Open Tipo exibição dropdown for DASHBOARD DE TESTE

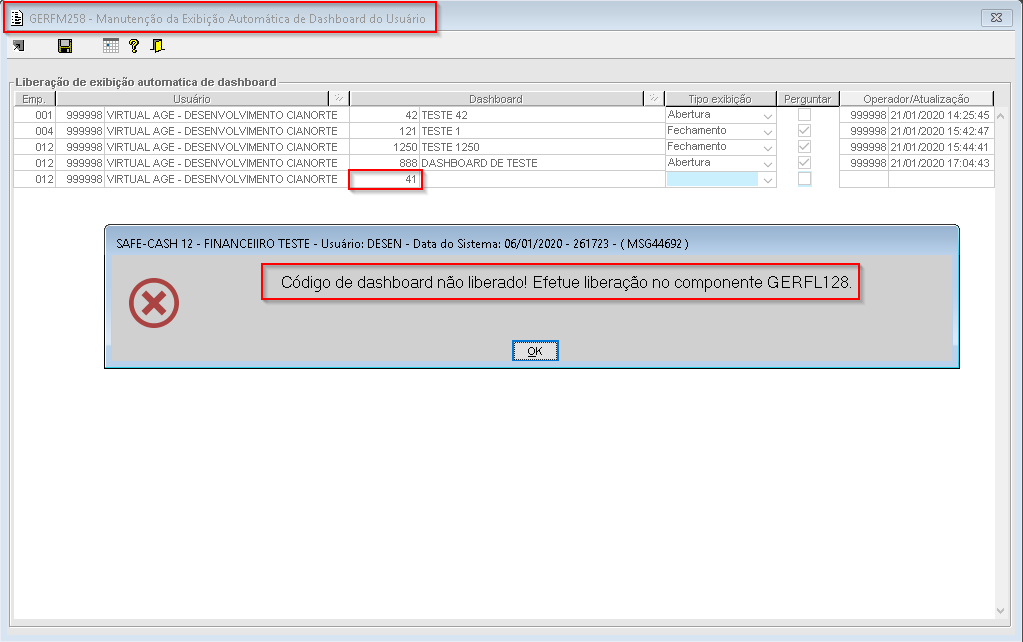(x=768, y=163)
